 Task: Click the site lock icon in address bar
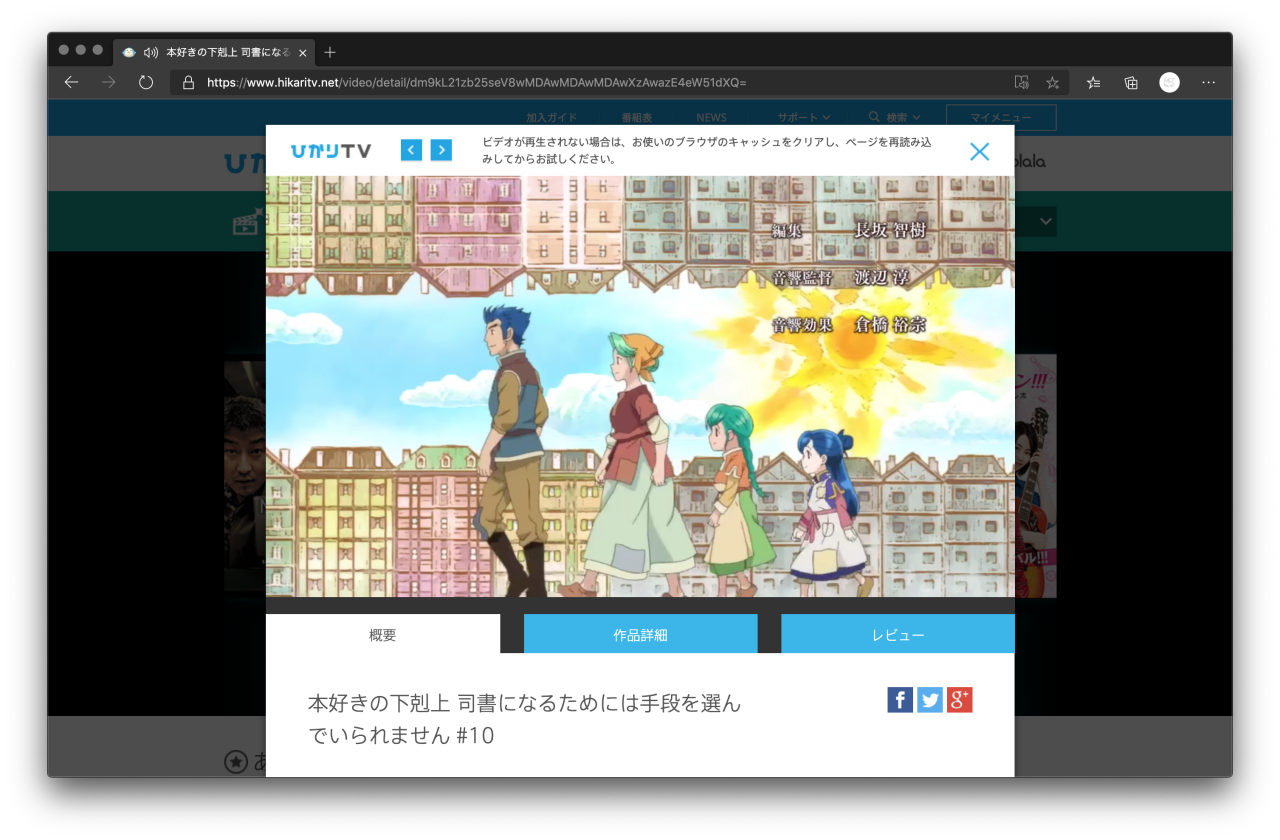pos(188,83)
